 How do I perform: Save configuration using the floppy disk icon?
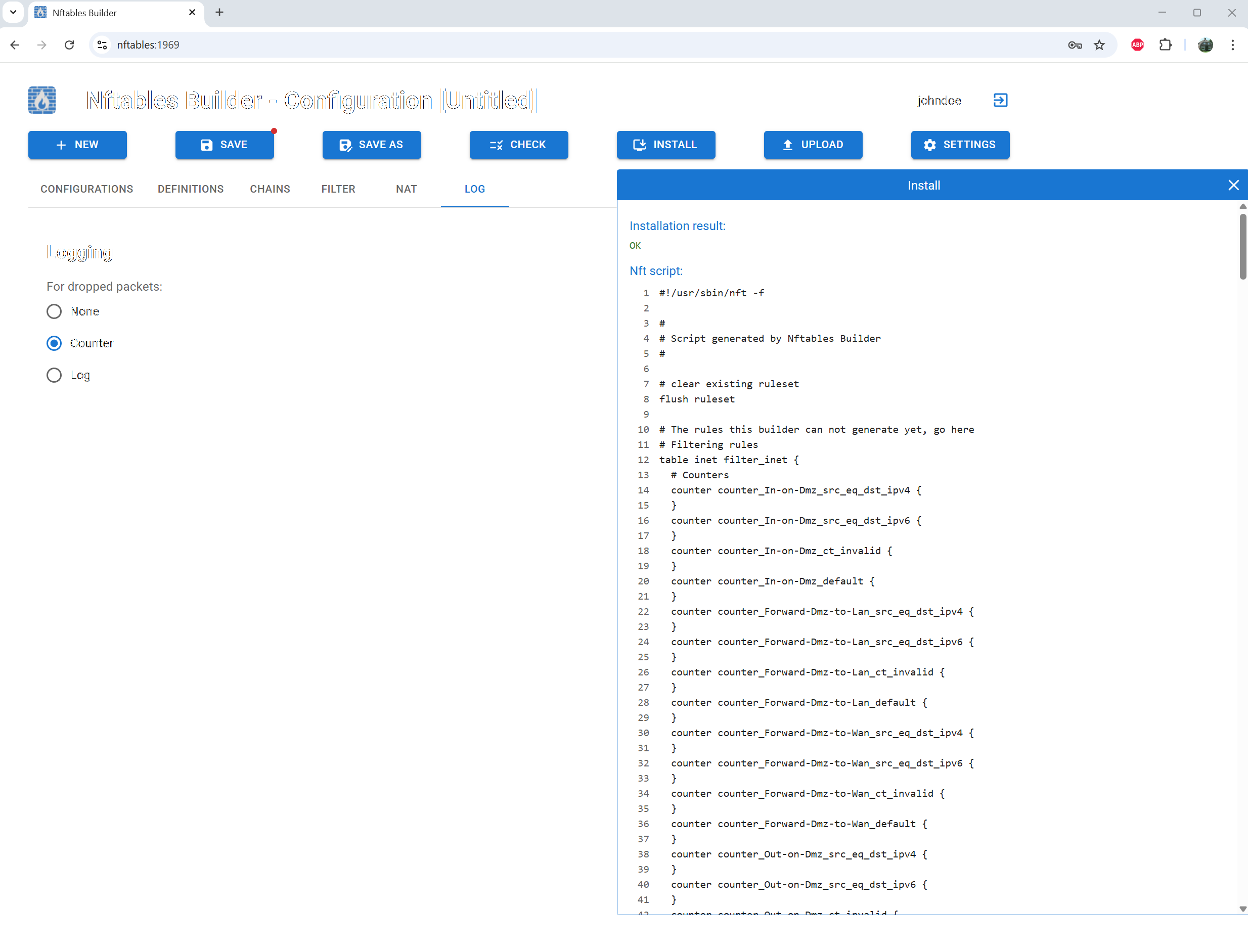(x=206, y=145)
